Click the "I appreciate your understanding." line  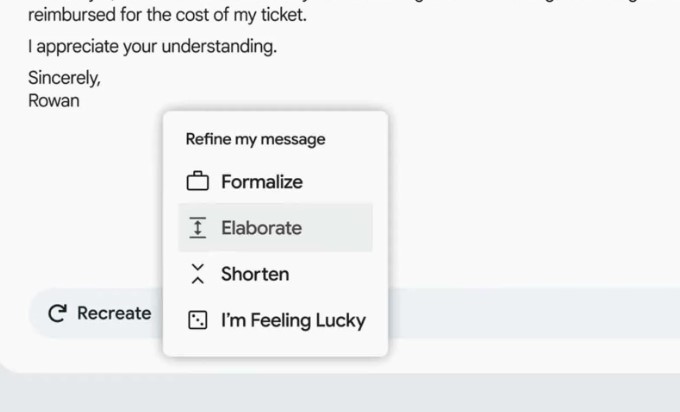pyautogui.click(x=152, y=47)
